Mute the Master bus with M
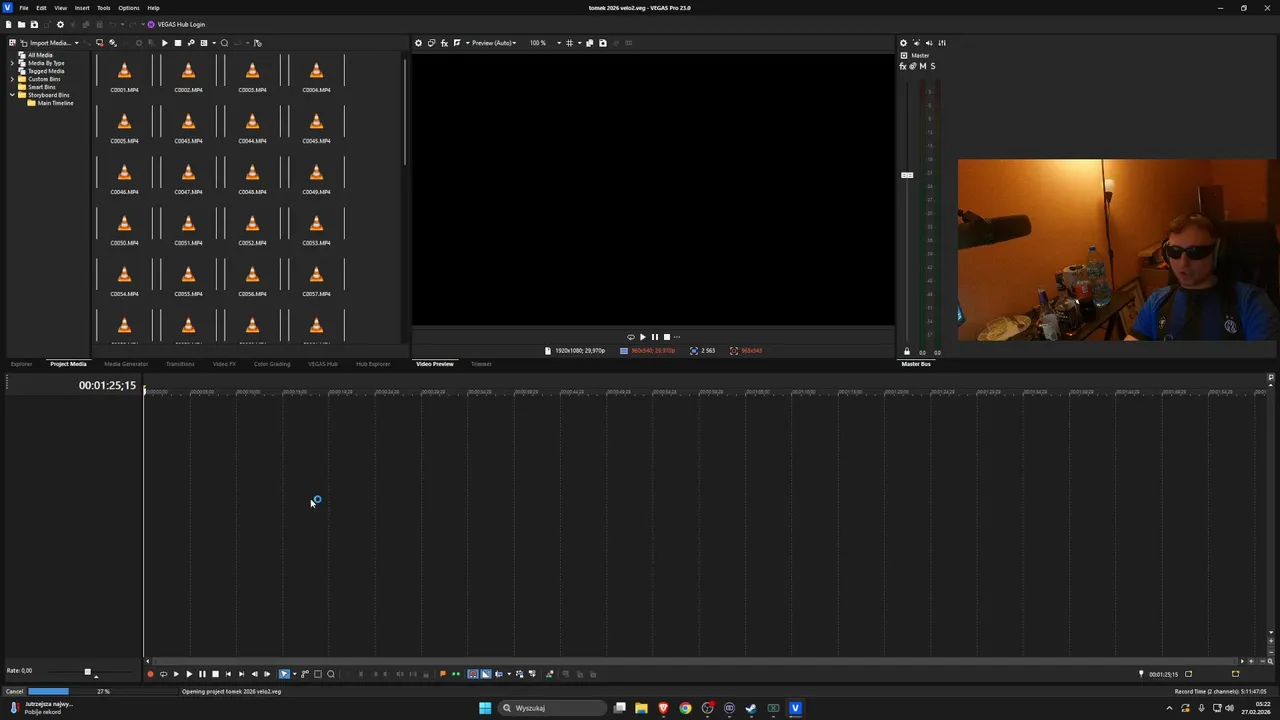The height and width of the screenshot is (720, 1280). coord(922,66)
